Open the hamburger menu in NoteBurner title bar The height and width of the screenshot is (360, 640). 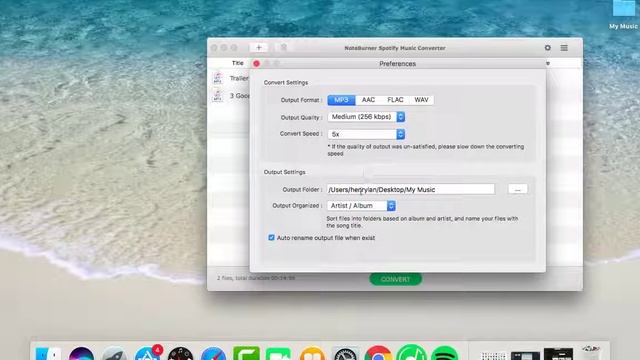(564, 48)
